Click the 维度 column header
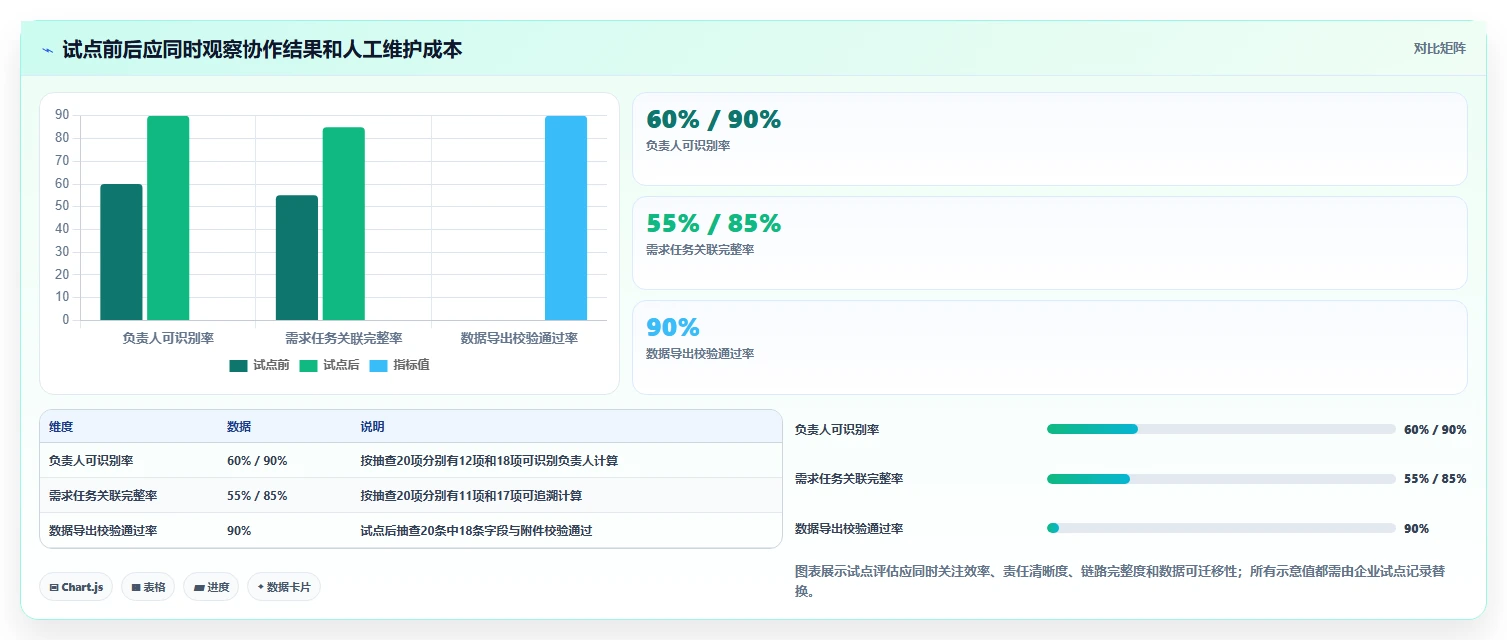 coord(61,427)
